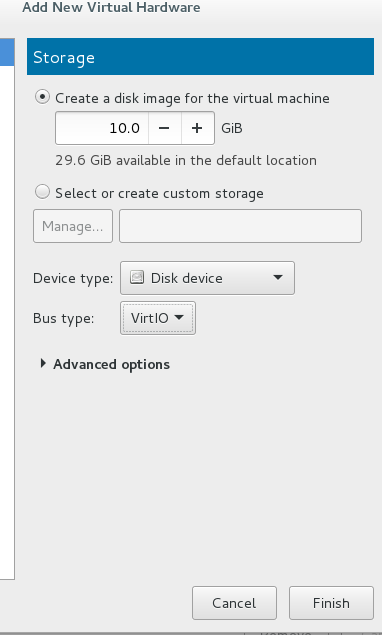Open the Device type dropdown
This screenshot has width=382, height=635.
click(x=207, y=278)
